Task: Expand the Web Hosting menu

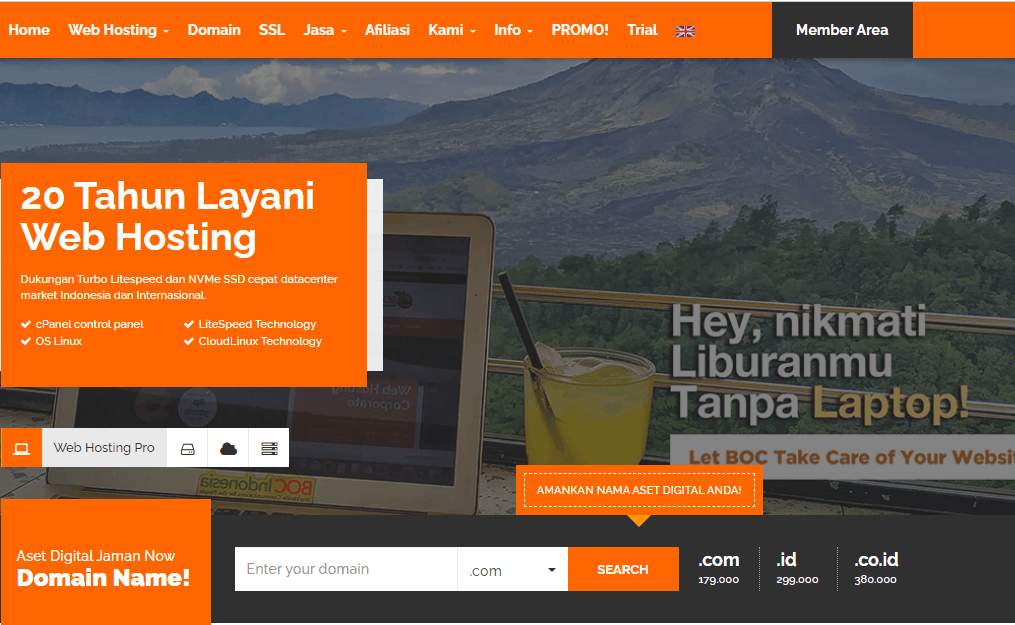Action: coord(118,30)
